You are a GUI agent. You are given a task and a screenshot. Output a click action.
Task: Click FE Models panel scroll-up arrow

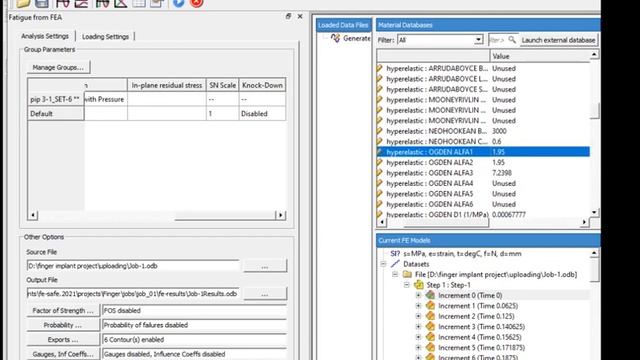(594, 253)
